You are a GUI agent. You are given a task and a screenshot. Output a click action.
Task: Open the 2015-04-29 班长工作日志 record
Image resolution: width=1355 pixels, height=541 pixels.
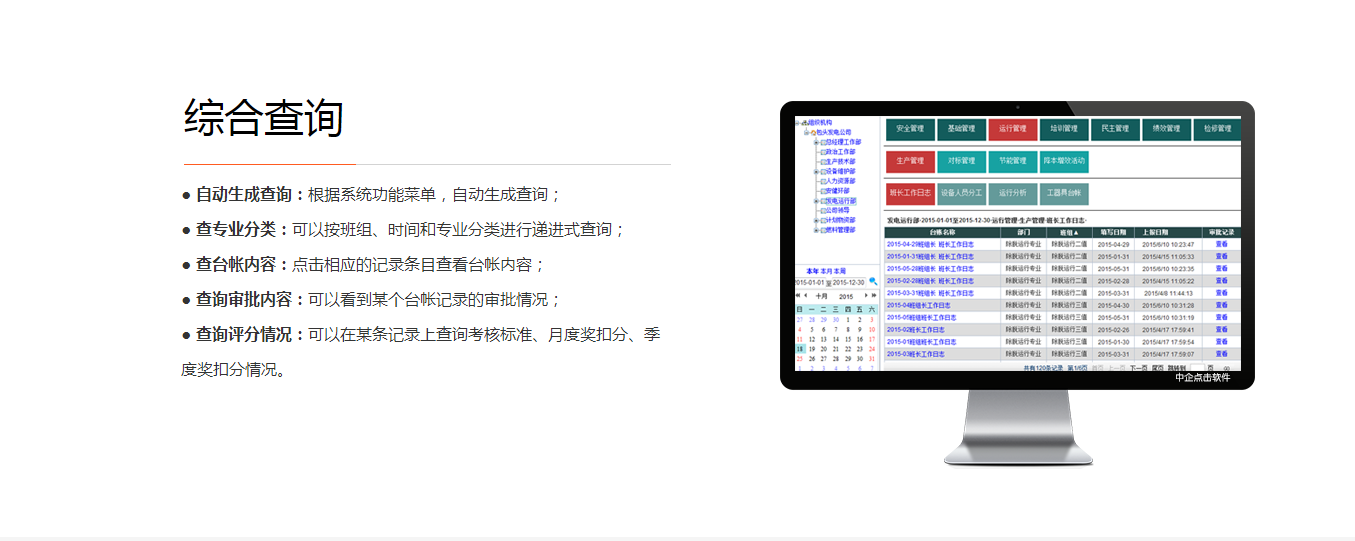pyautogui.click(x=930, y=244)
